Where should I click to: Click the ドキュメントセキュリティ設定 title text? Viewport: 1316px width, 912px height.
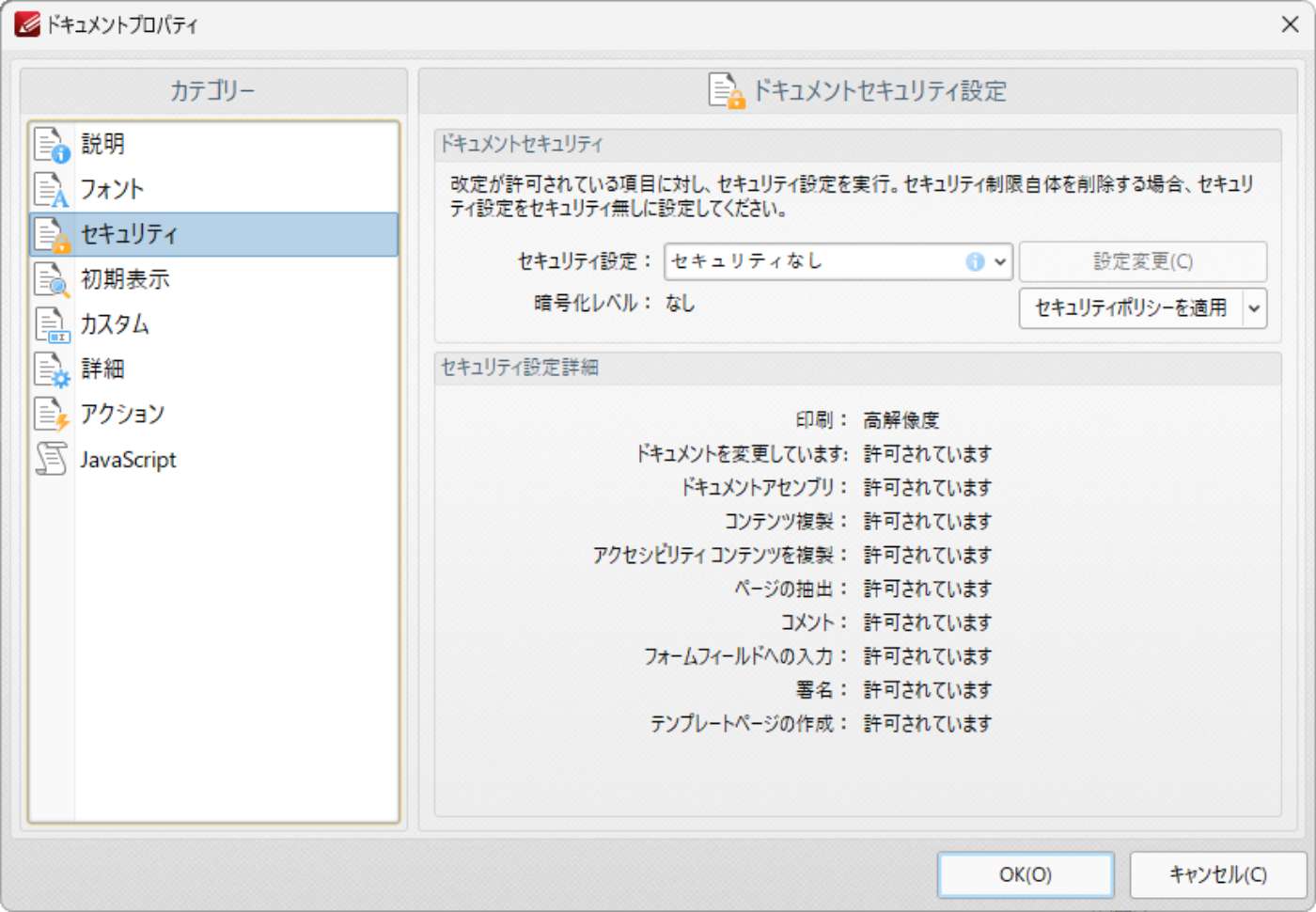pyautogui.click(x=880, y=91)
